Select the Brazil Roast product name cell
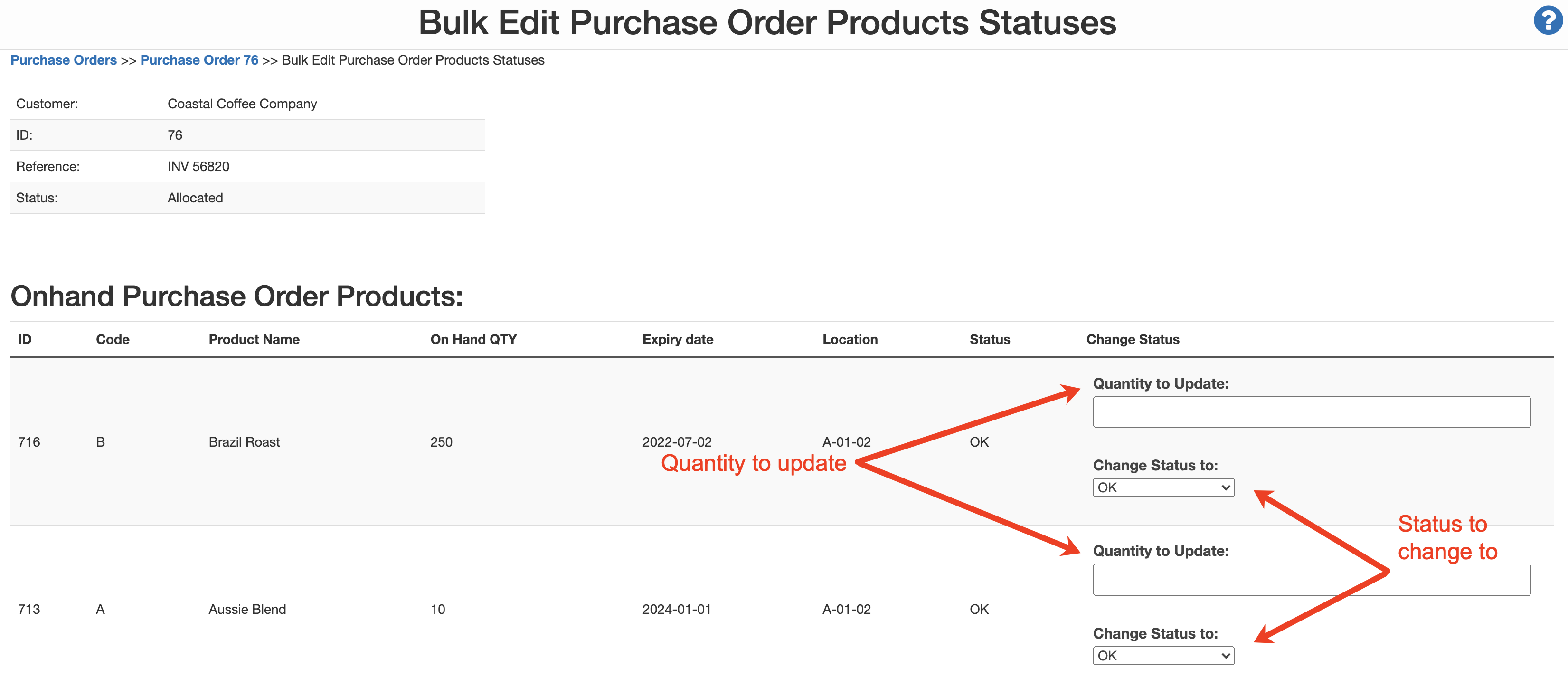 (x=244, y=442)
